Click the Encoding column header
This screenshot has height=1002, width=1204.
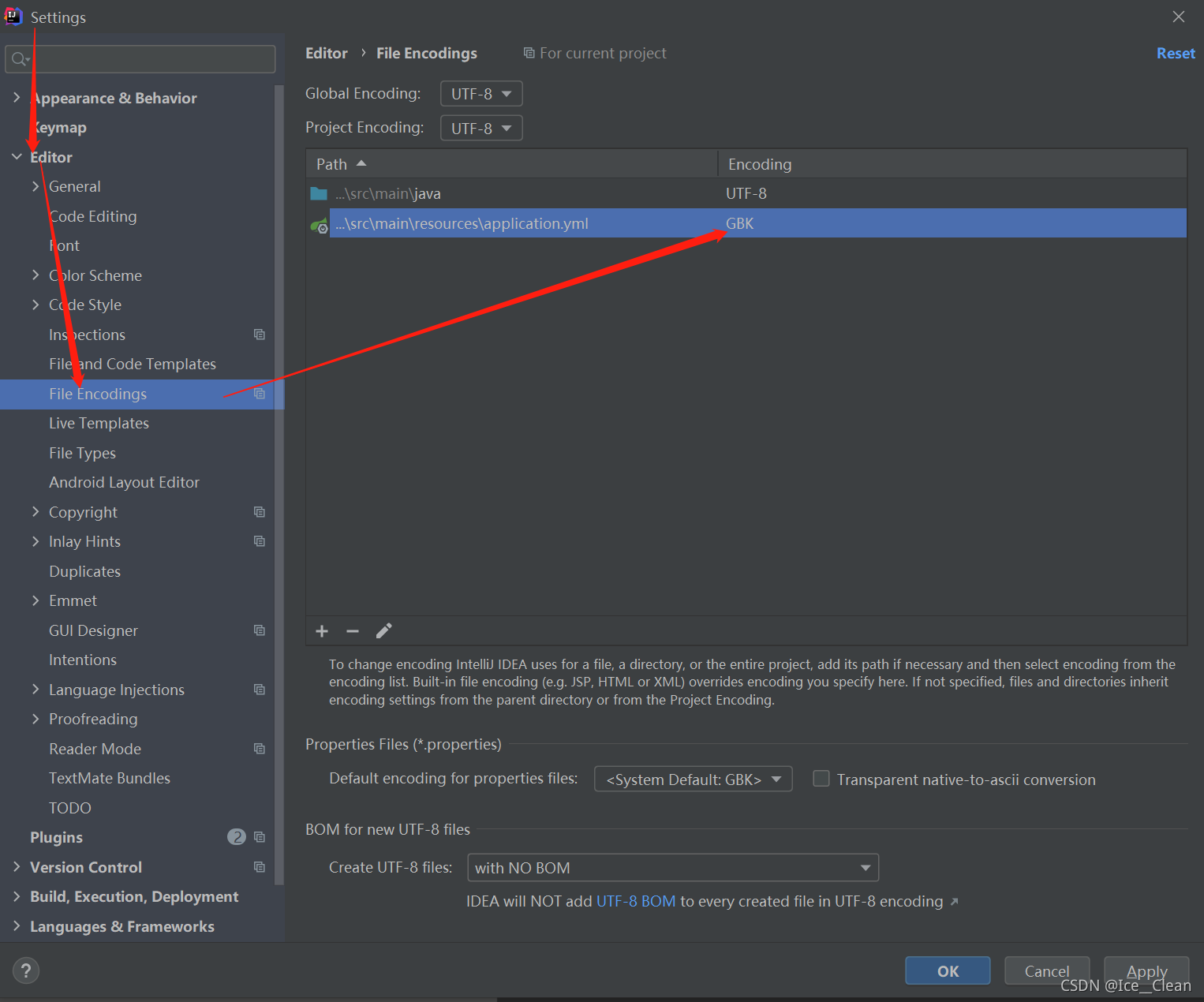(952, 164)
